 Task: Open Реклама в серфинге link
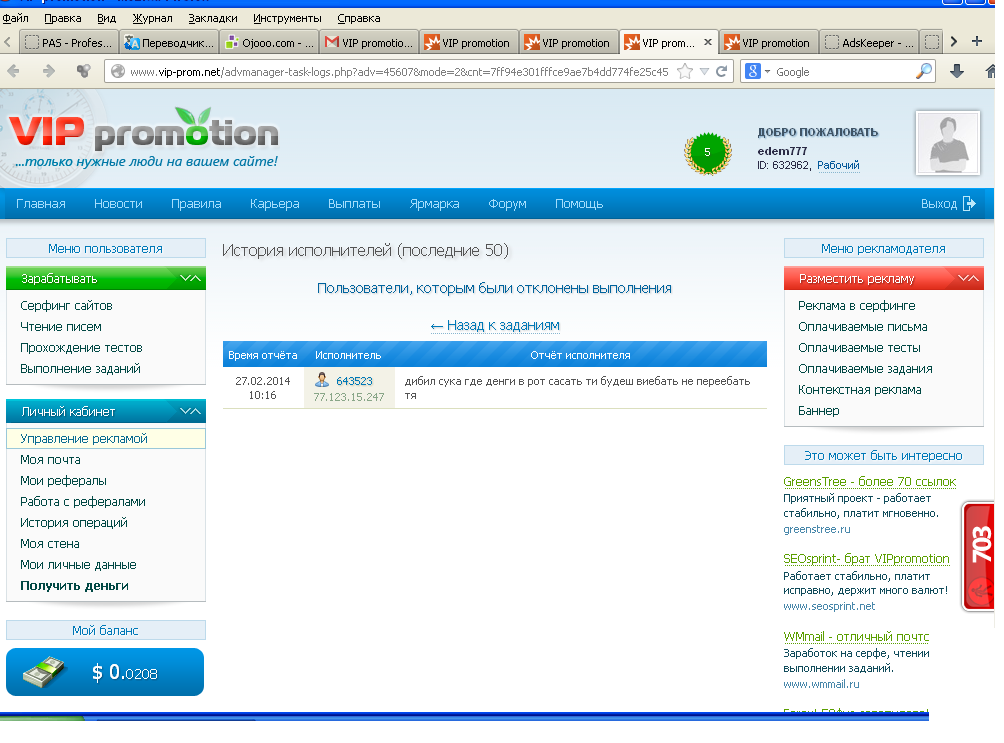click(x=857, y=306)
